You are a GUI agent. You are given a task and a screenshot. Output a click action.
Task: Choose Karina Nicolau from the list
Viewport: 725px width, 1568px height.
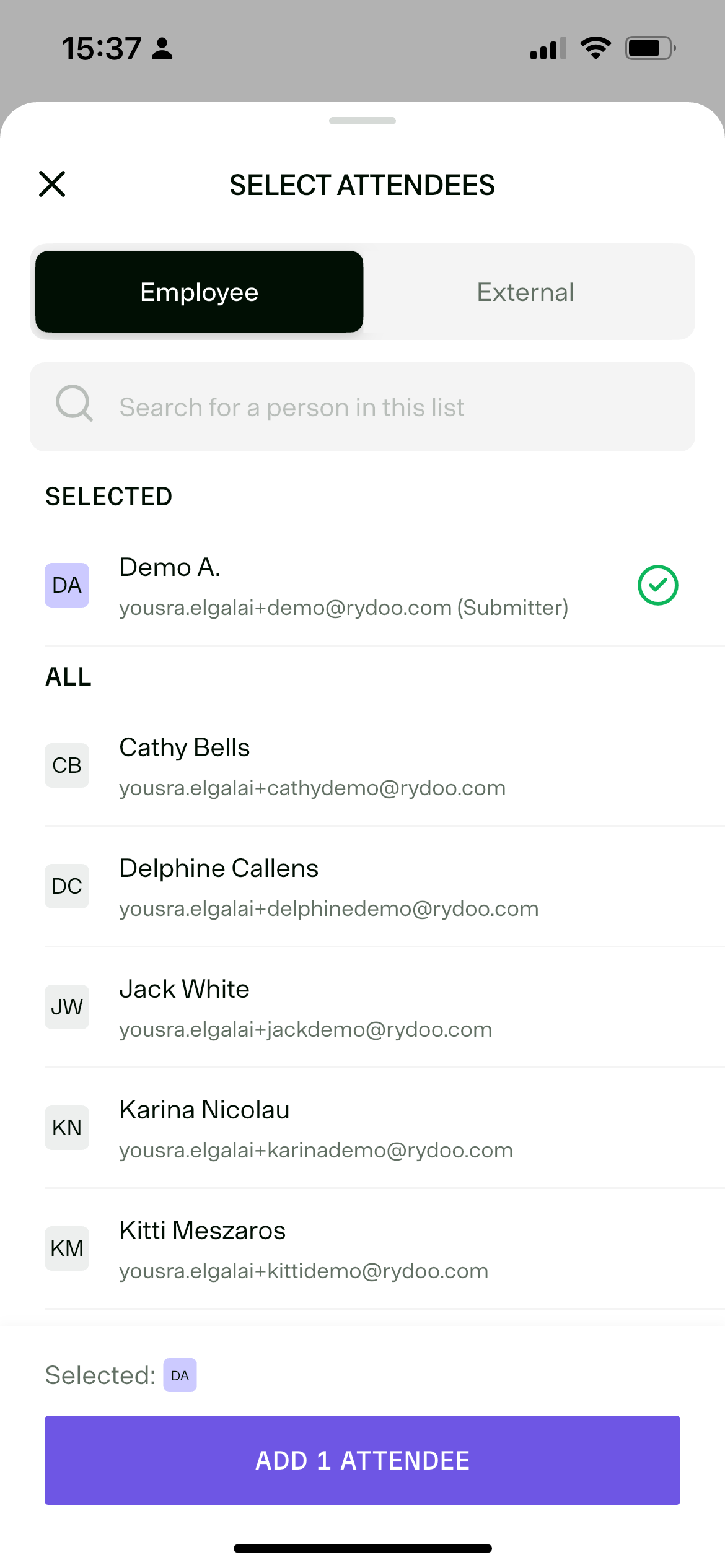(x=385, y=1129)
